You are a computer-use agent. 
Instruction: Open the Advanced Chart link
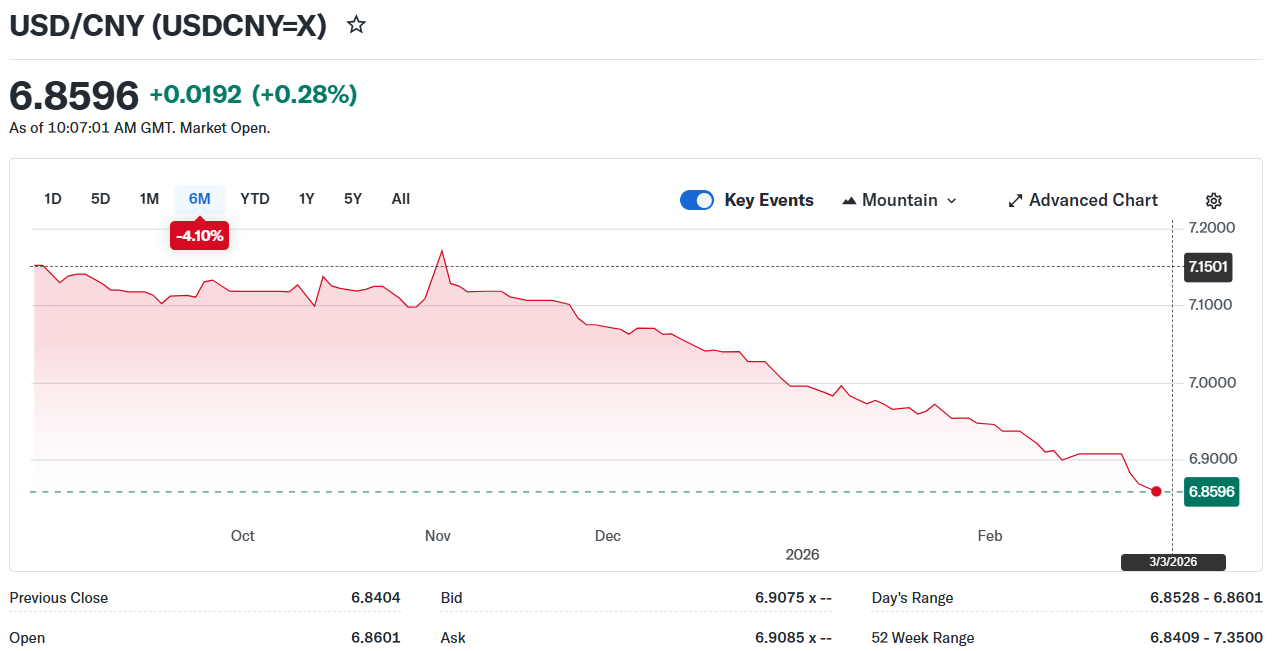[x=1092, y=200]
